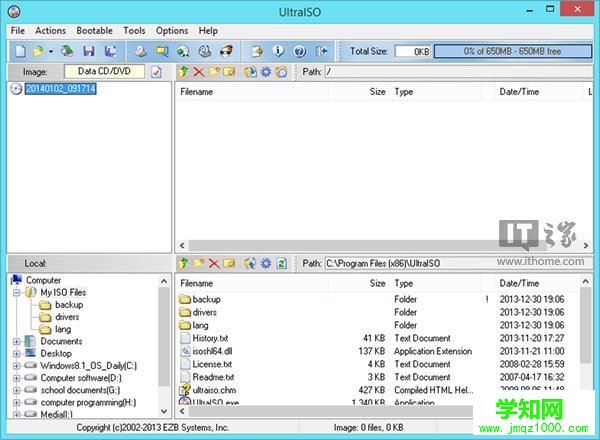Click the Compress ISO toolbar icon
The width and height of the screenshot is (600, 440).
(x=162, y=51)
